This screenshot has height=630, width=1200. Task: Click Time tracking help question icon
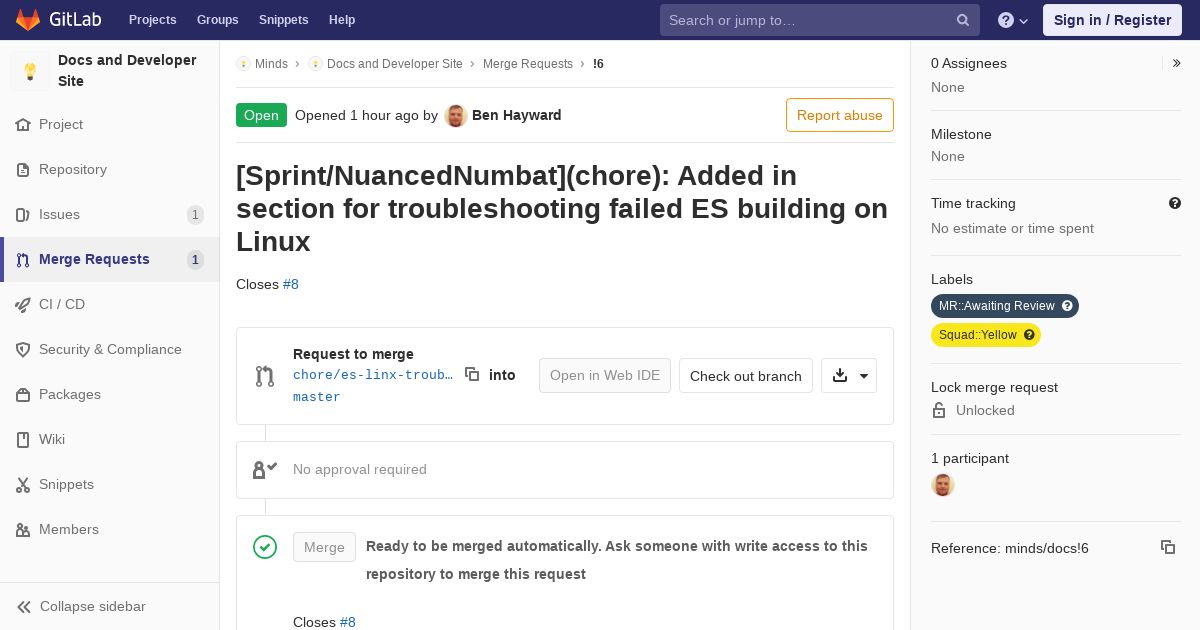[x=1175, y=203]
